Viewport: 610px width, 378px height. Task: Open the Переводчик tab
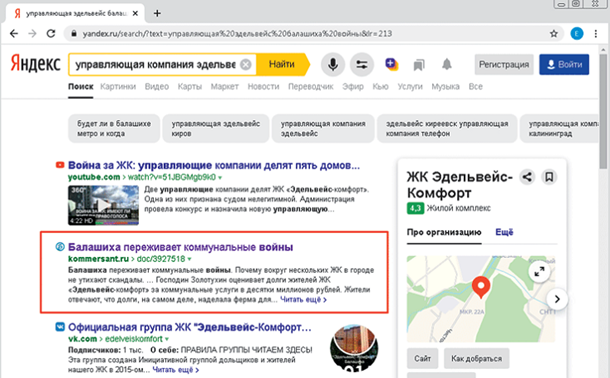coord(310,87)
